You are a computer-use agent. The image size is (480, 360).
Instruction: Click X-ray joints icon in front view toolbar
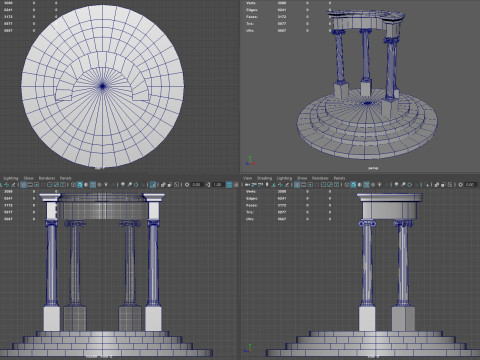tap(176, 185)
